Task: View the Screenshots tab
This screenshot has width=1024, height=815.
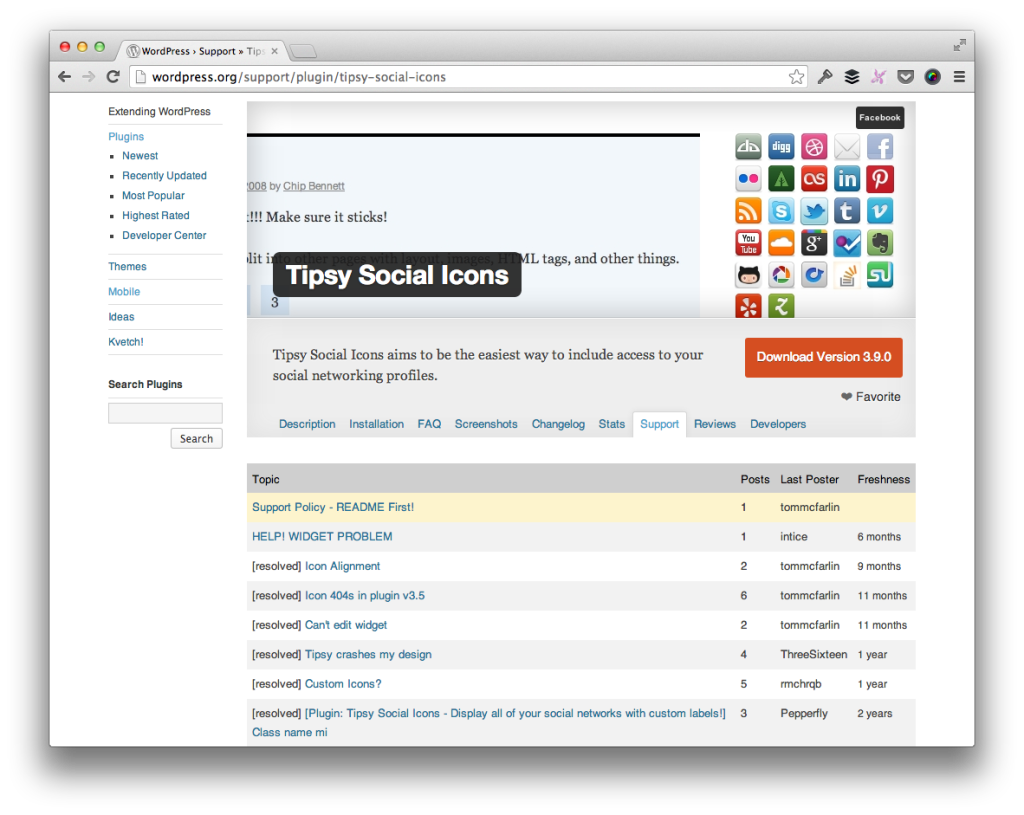Action: (x=486, y=424)
